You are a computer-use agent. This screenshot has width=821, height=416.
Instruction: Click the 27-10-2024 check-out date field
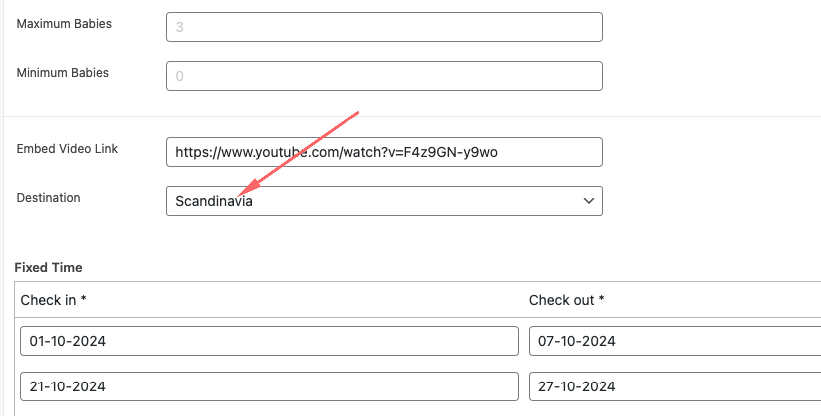point(675,387)
